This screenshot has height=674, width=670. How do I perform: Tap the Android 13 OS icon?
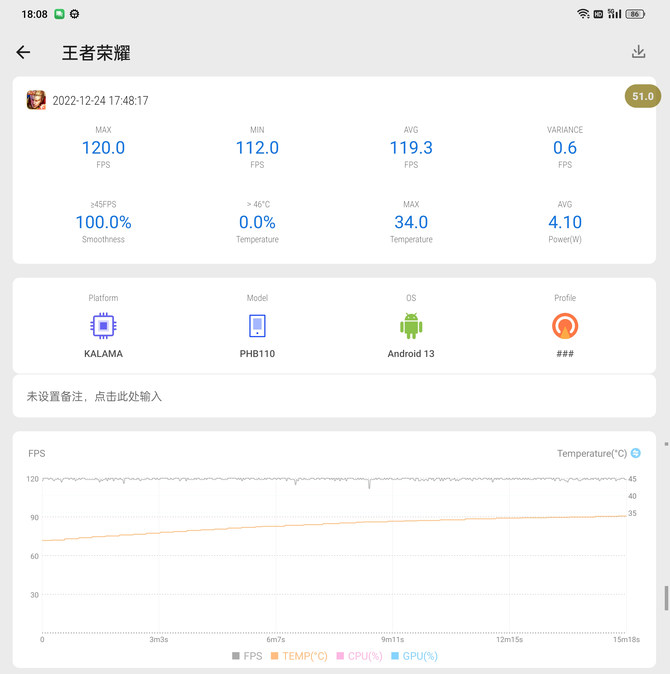coord(411,326)
